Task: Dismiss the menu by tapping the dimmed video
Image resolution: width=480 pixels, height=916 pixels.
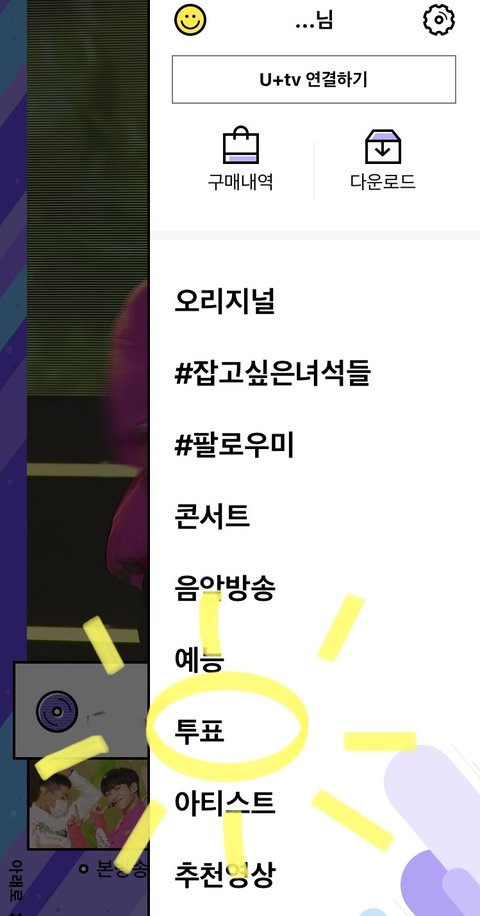Action: tap(88, 351)
